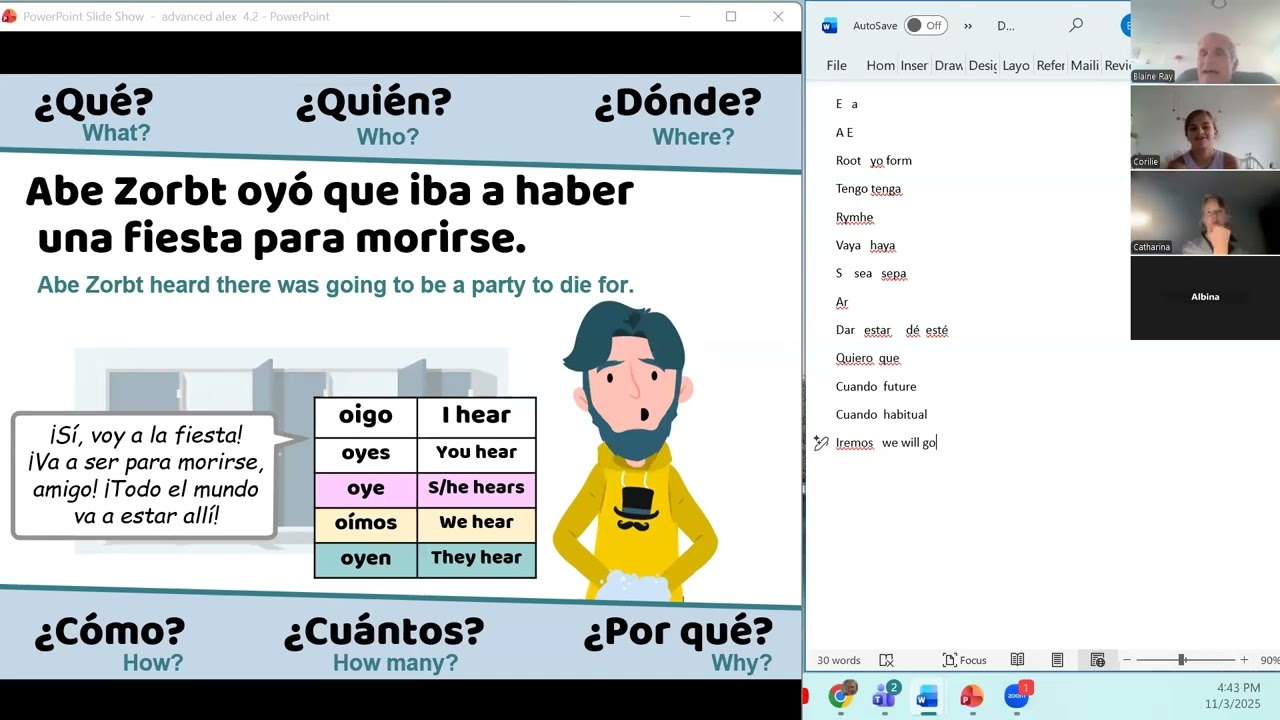Image resolution: width=1280 pixels, height=720 pixels.
Task: Click the 'Cuando future' line in Word
Action: [x=875, y=386]
